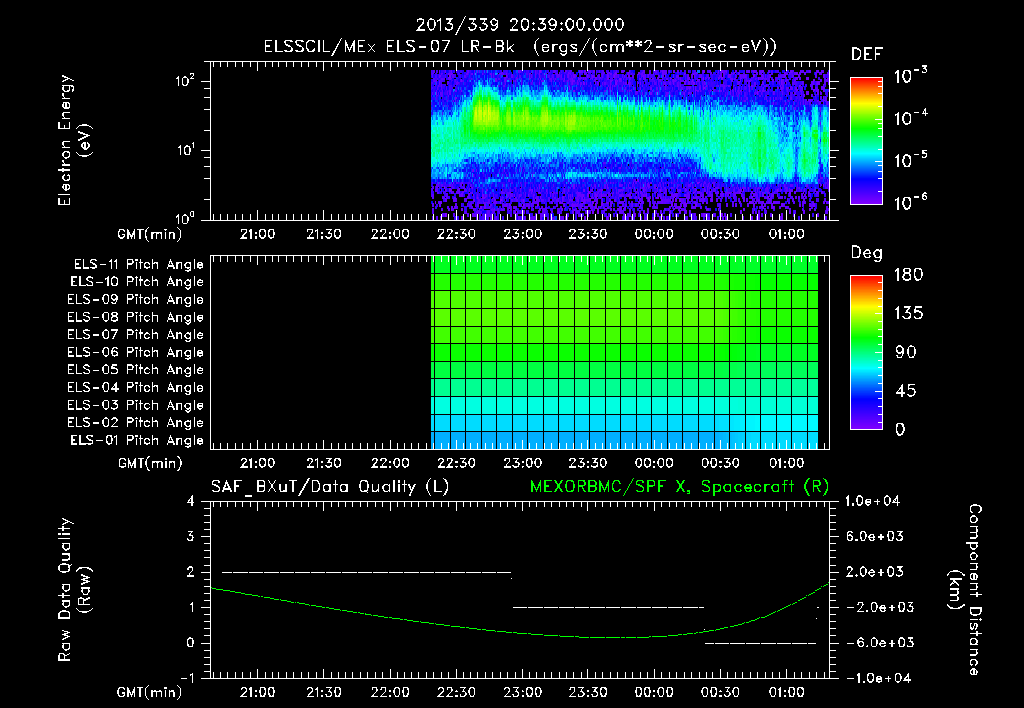Click the '180' degree tick label
1024x708 pixels.
coord(908,274)
